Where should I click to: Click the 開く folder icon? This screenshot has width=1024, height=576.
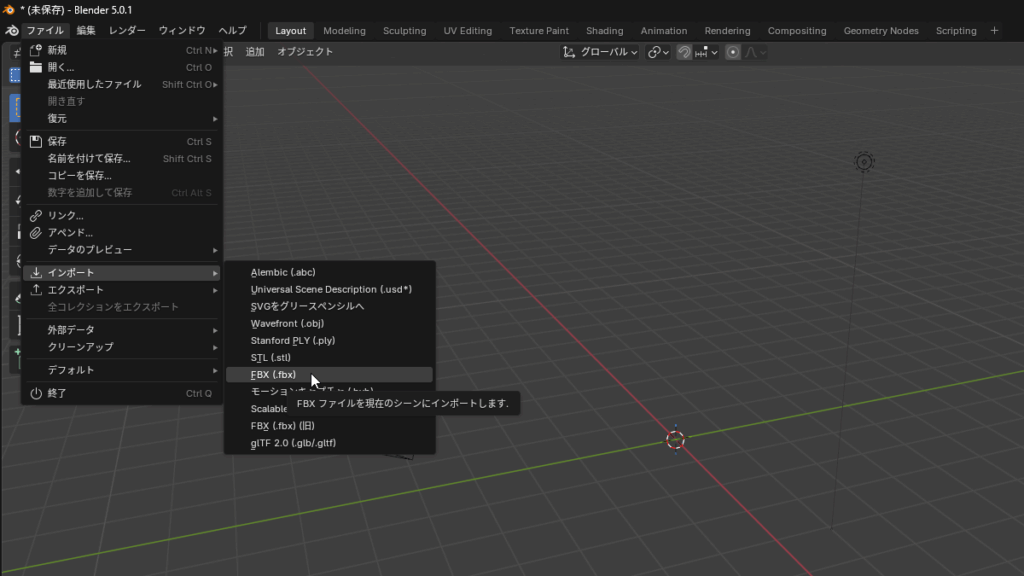click(x=36, y=67)
